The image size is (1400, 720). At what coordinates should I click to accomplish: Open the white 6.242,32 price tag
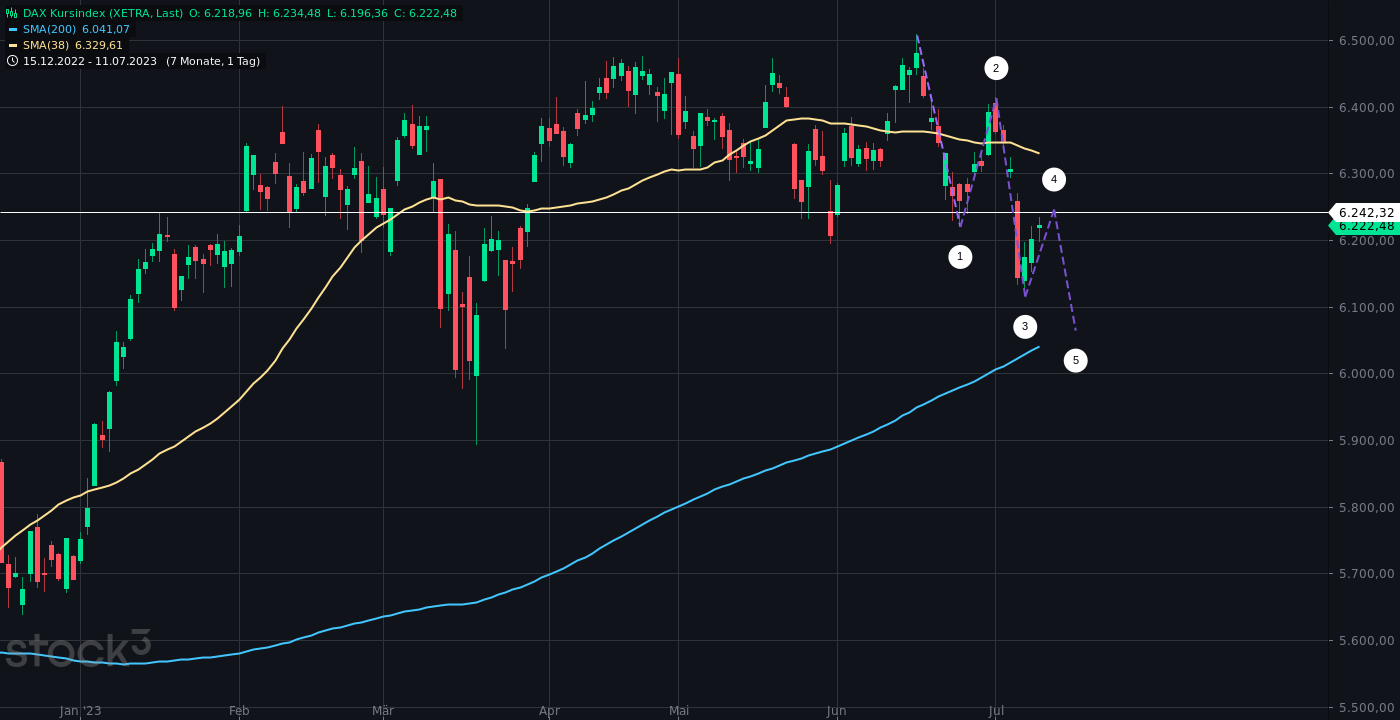click(x=1365, y=213)
